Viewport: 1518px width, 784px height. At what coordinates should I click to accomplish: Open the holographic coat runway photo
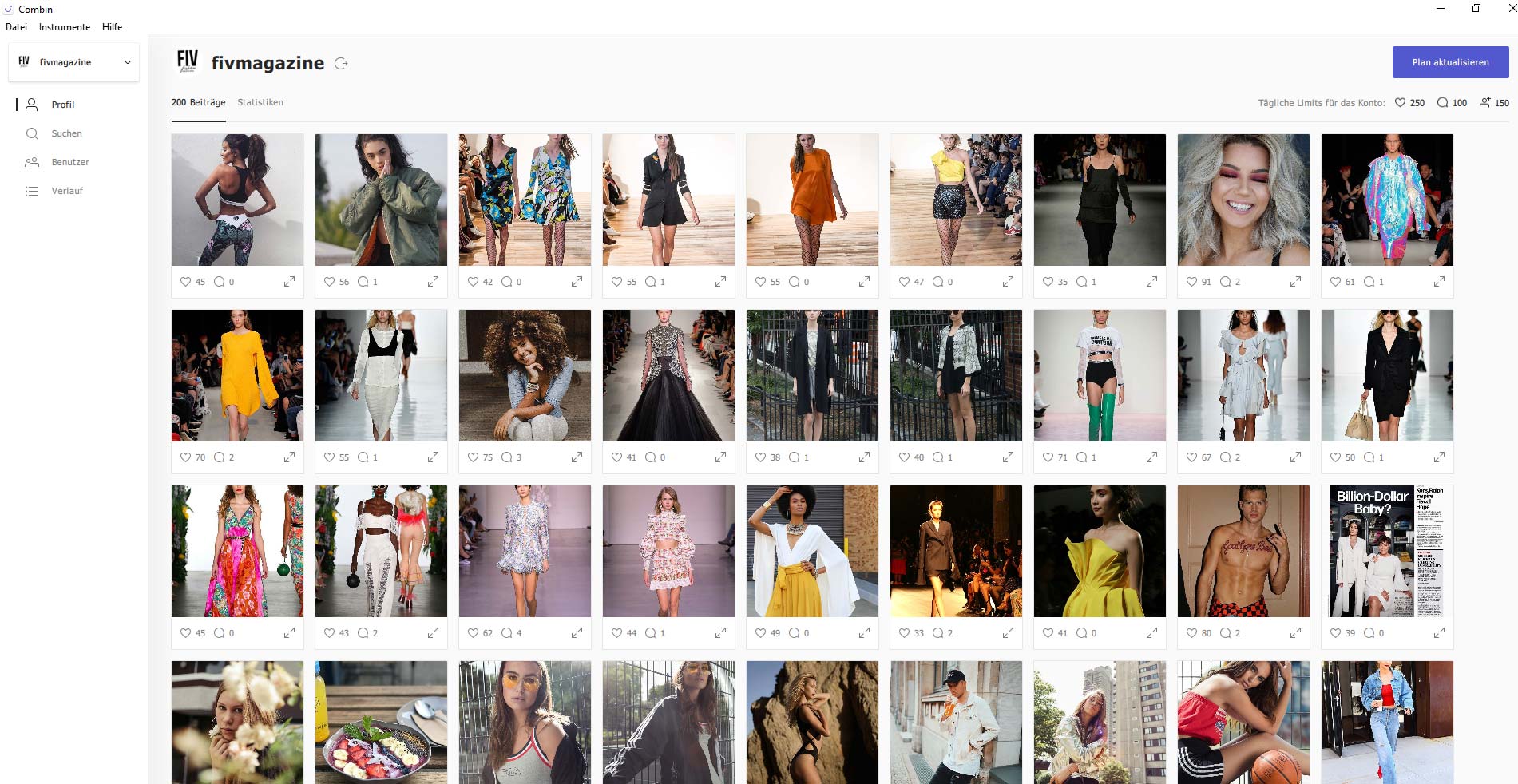coord(1388,200)
